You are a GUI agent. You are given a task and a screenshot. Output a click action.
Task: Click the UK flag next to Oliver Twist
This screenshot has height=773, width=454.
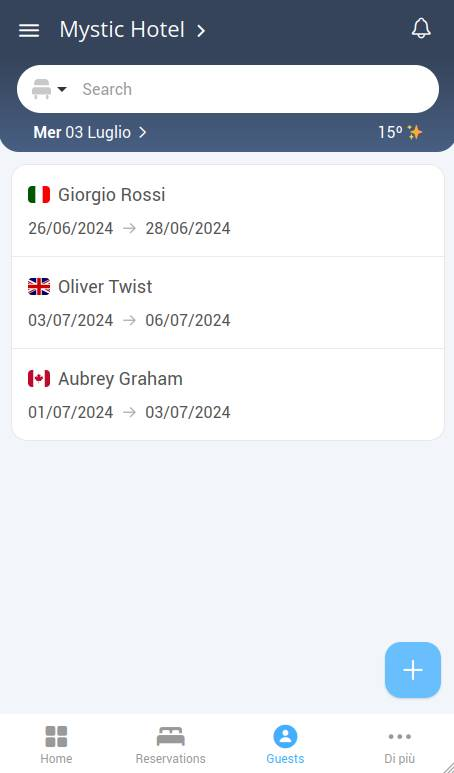39,286
